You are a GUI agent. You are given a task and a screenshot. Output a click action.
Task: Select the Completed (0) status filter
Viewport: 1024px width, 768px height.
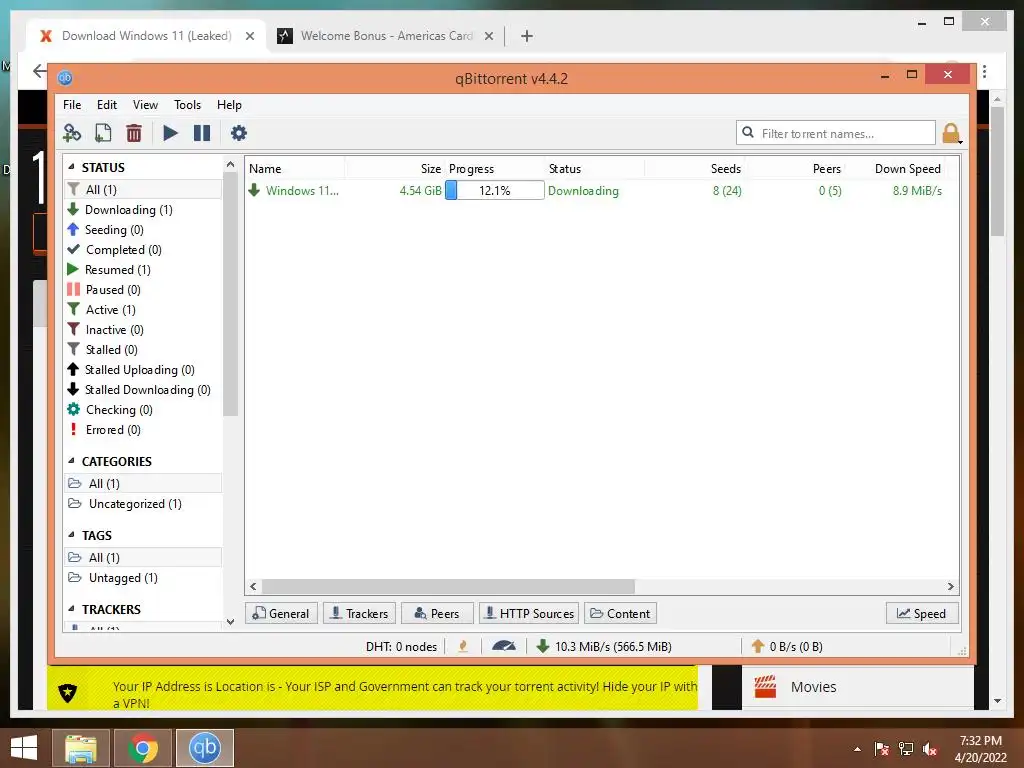click(123, 250)
